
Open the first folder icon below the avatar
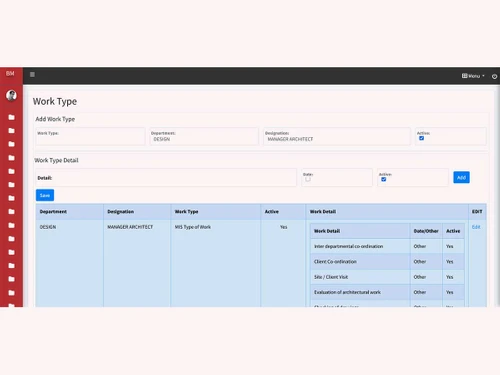[11, 117]
